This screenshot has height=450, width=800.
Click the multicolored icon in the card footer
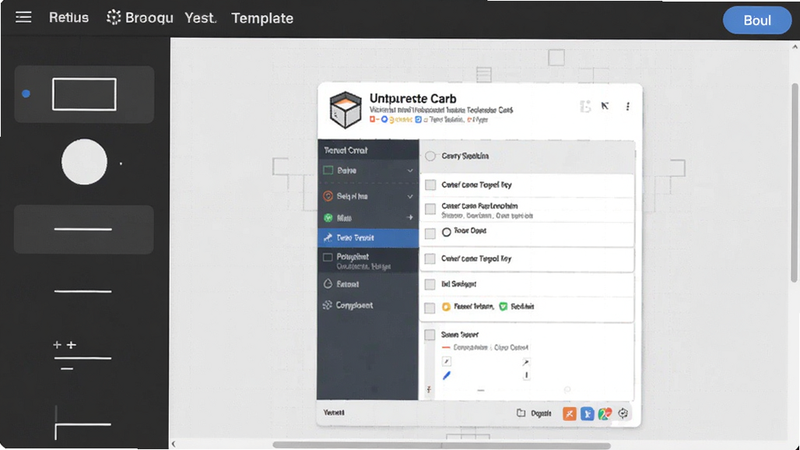tap(605, 414)
